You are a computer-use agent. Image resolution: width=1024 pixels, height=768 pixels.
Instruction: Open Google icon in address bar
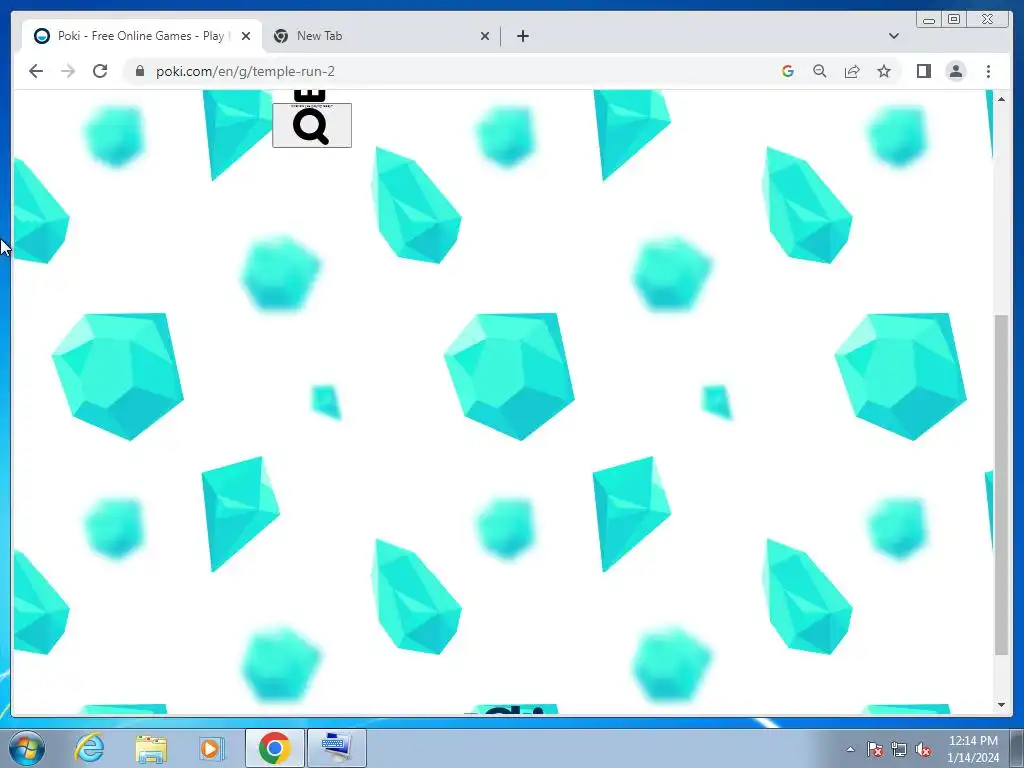coord(788,71)
